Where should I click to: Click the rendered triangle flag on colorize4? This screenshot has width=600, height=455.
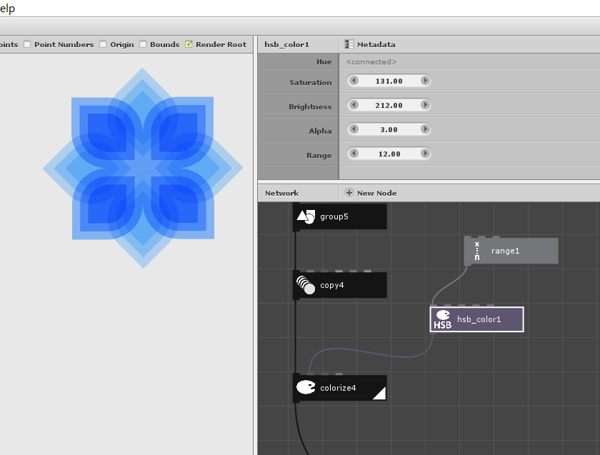point(379,393)
